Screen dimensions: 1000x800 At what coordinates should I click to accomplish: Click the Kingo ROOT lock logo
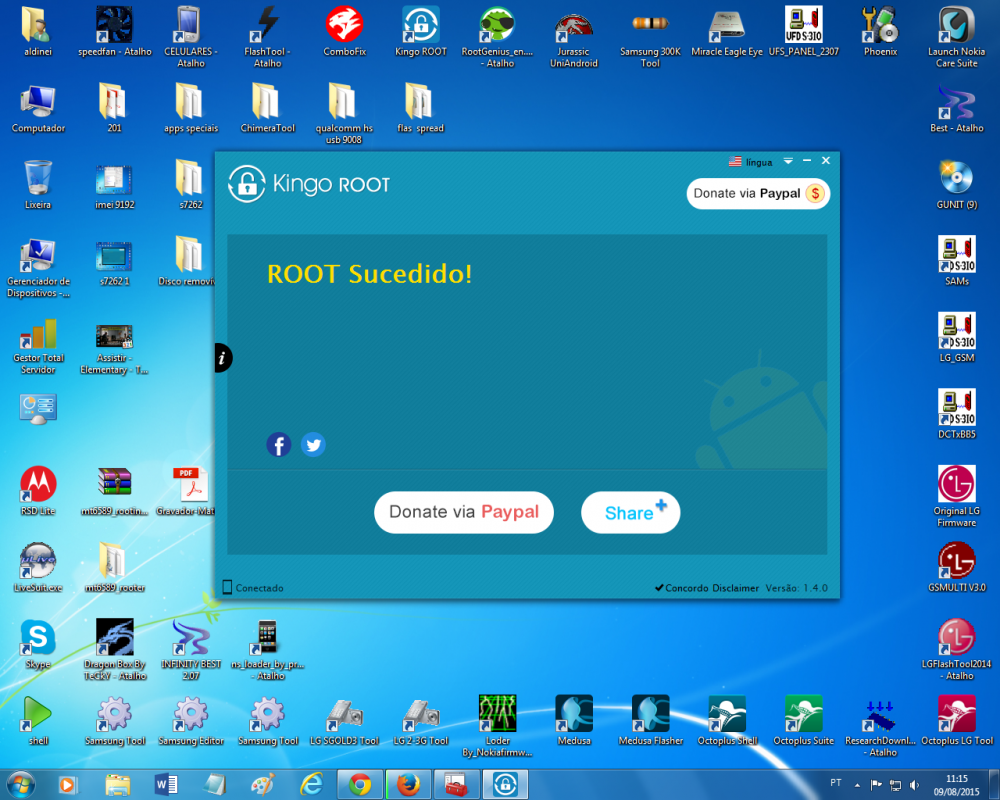[x=247, y=184]
